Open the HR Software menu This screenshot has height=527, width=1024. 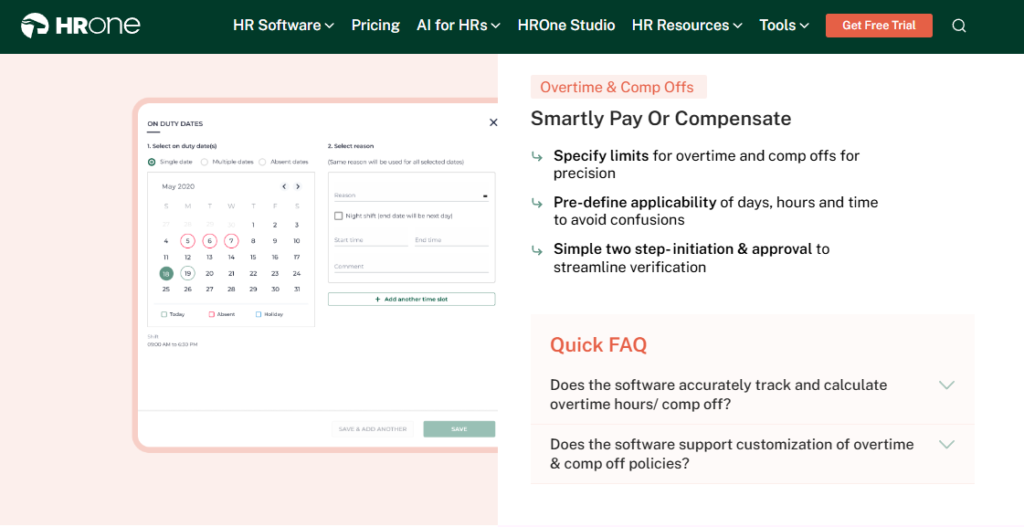[x=283, y=25]
